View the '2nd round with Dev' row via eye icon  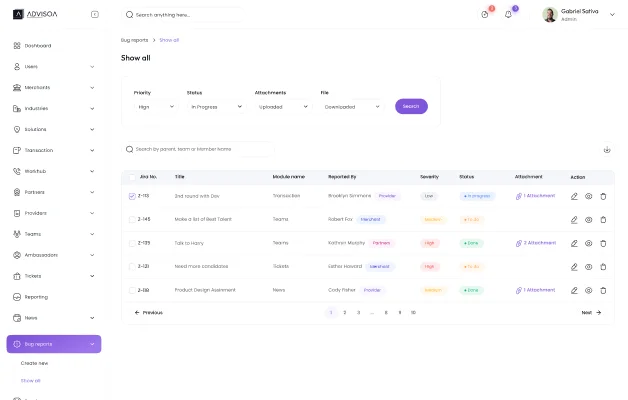tap(588, 196)
